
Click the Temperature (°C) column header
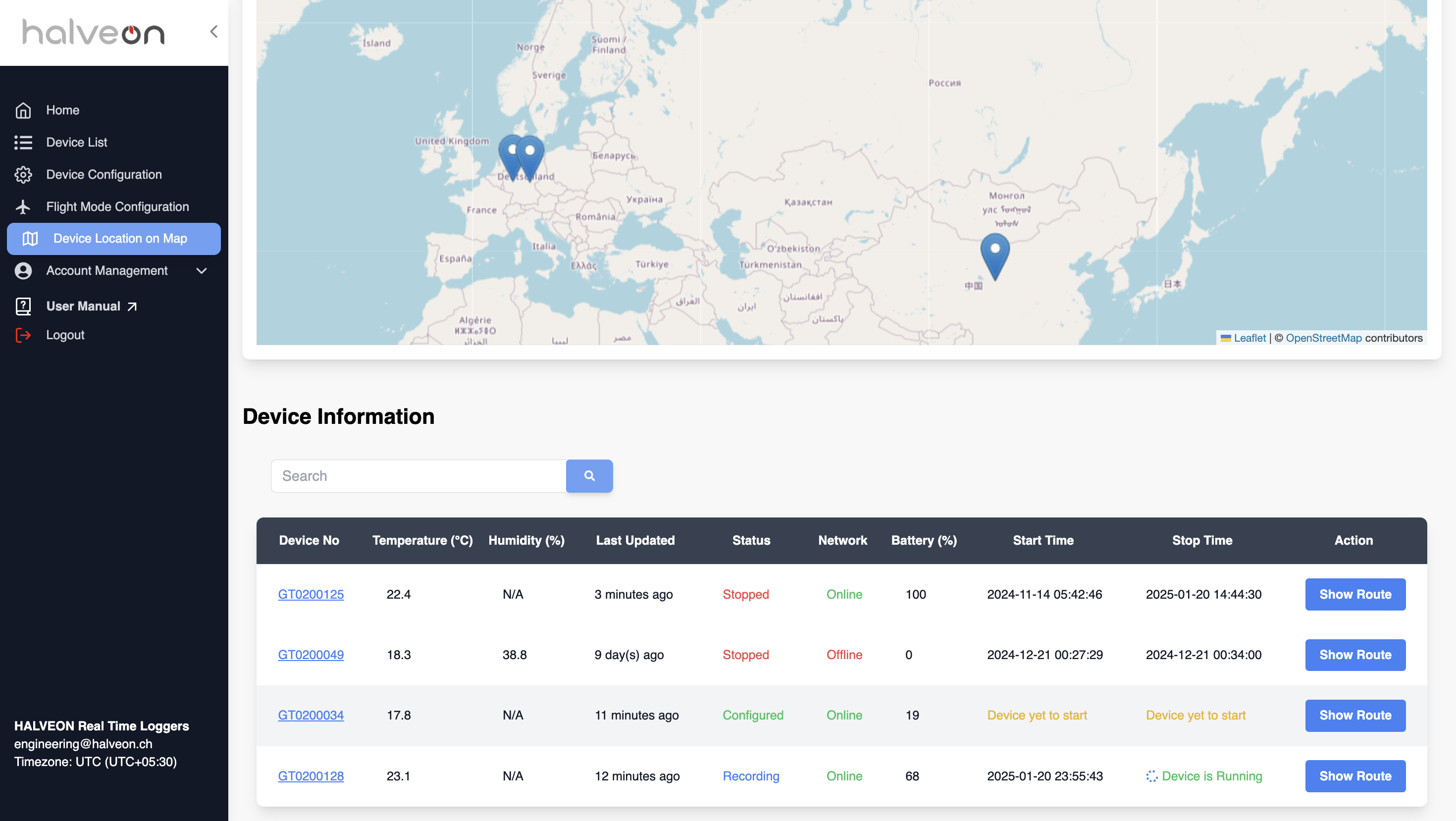point(422,541)
